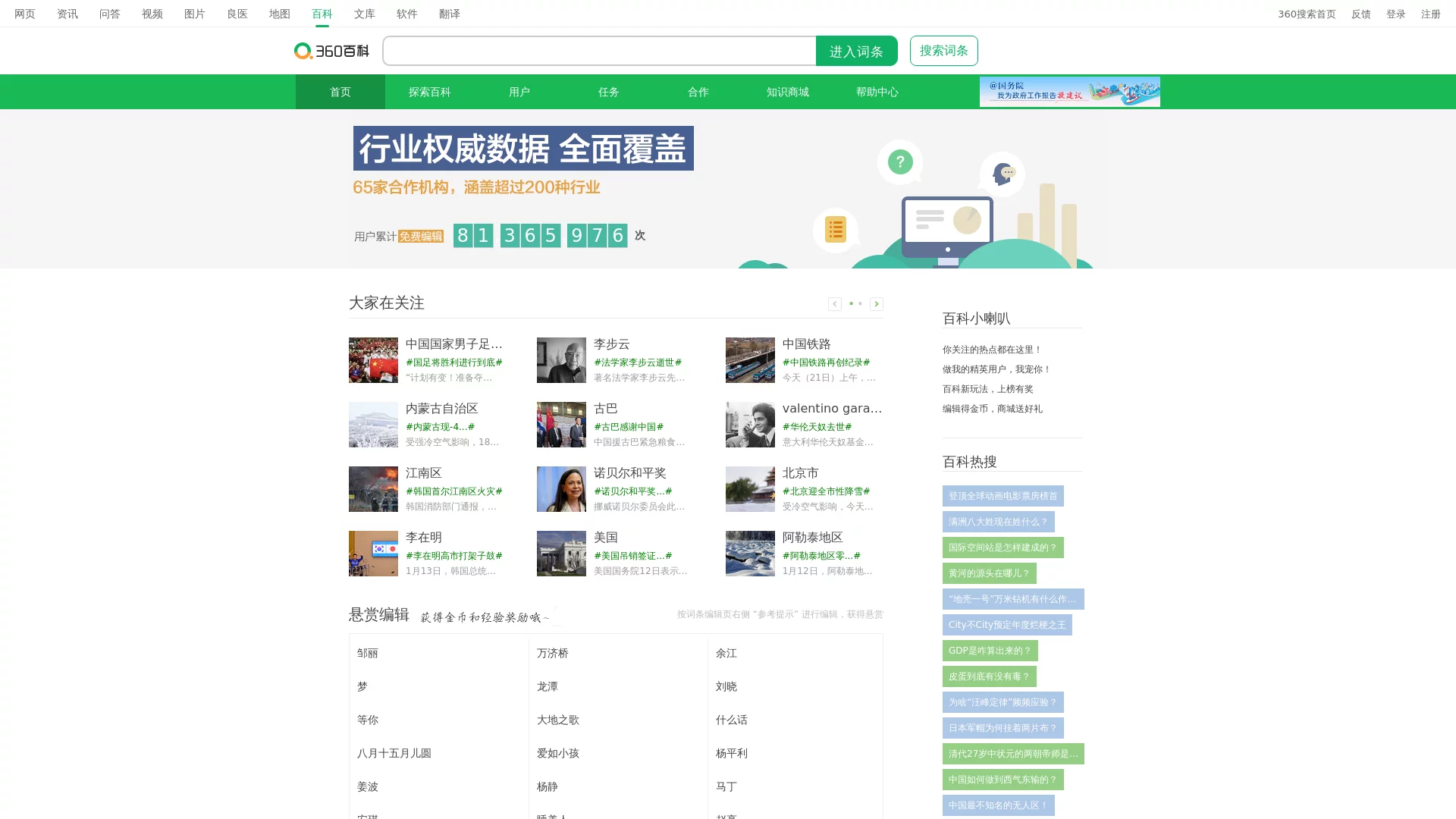Click the 国务院 政府工作报告 banner ad
This screenshot has height=819, width=1456.
(x=1069, y=91)
